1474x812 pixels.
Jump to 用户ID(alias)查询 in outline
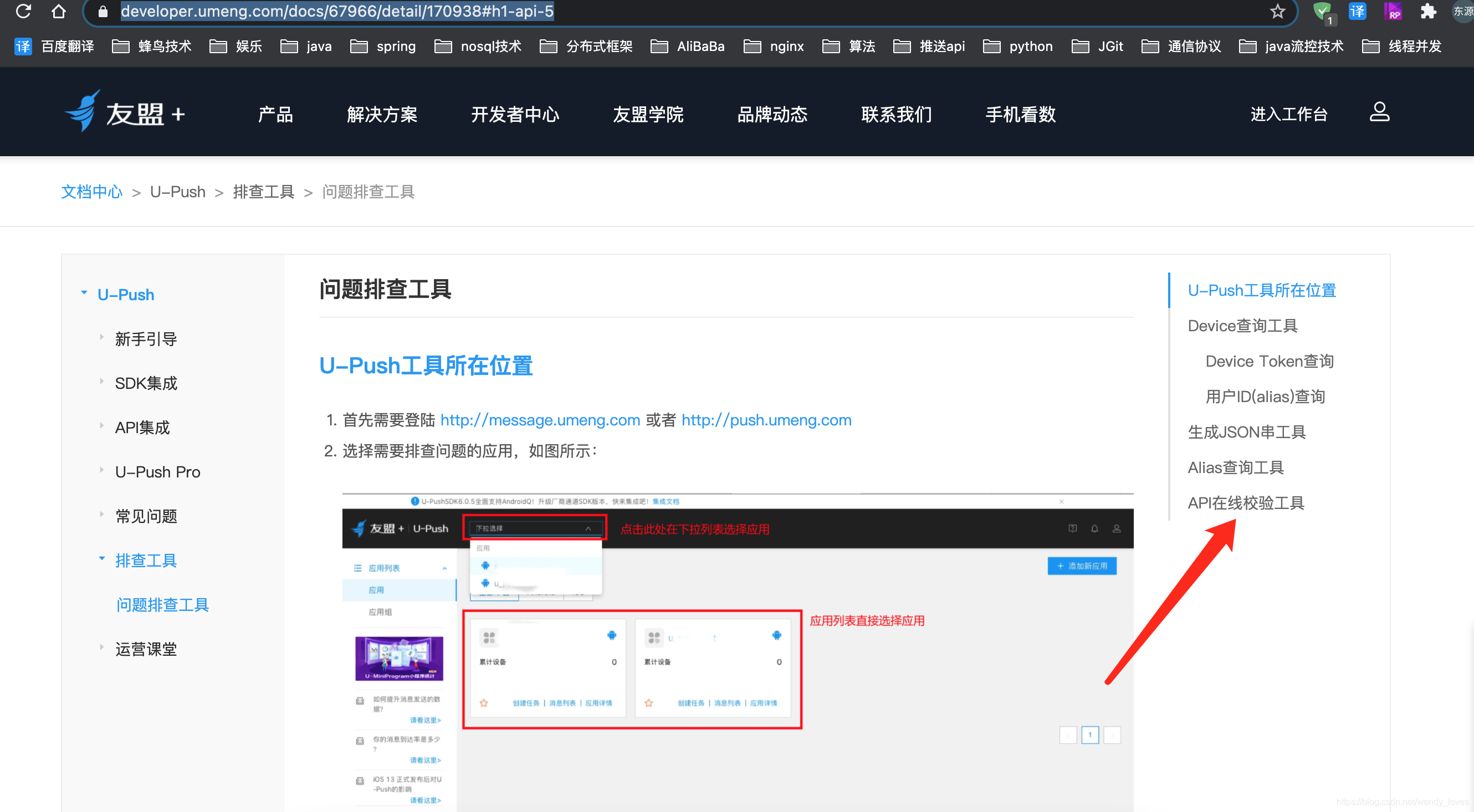coord(1265,397)
